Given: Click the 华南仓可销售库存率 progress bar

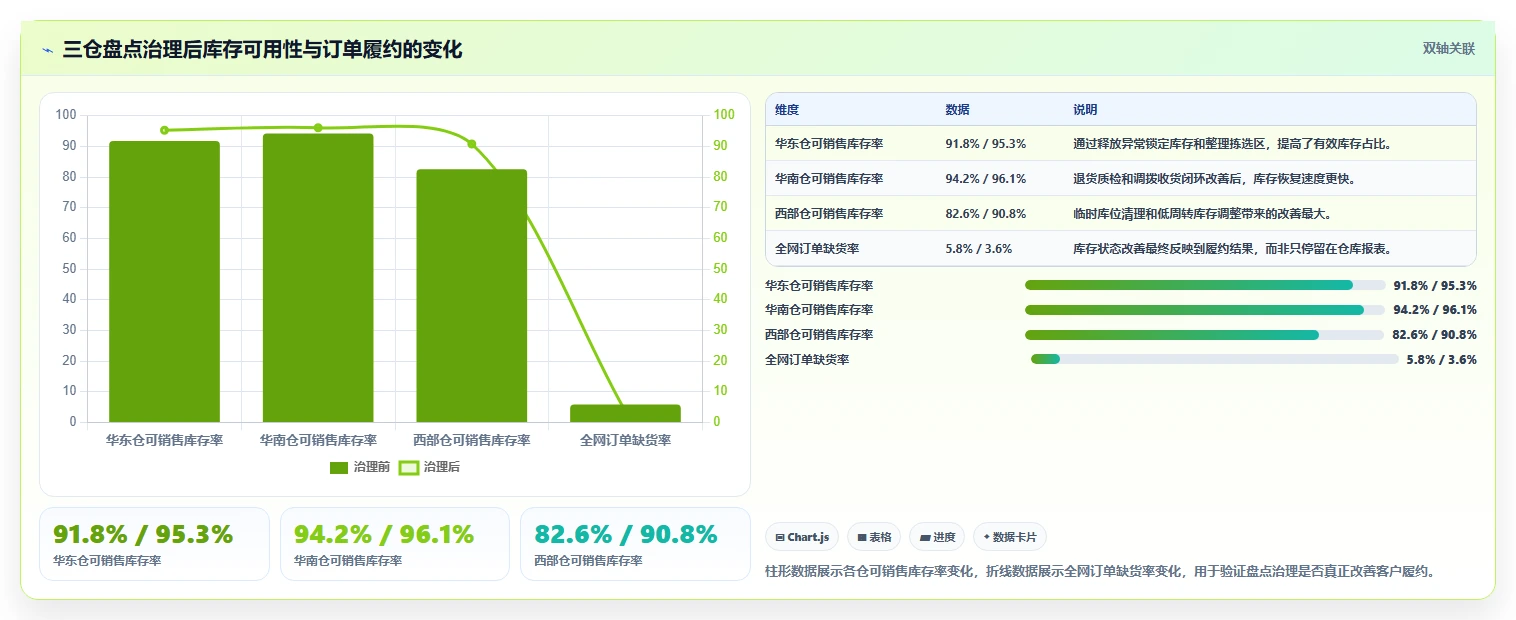Looking at the screenshot, I should (x=1205, y=310).
